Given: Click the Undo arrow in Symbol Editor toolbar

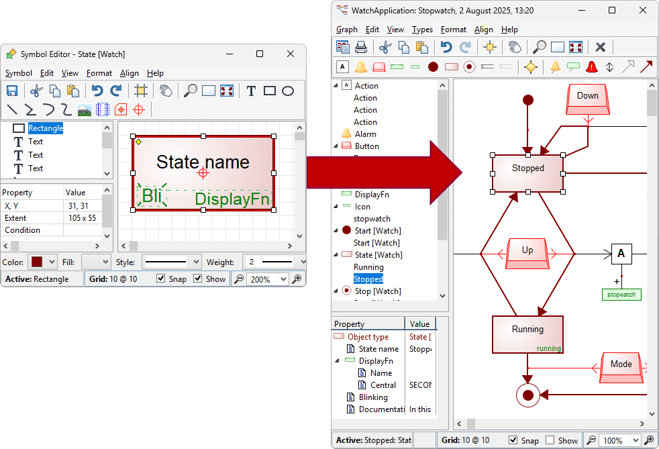Looking at the screenshot, I should 98,91.
